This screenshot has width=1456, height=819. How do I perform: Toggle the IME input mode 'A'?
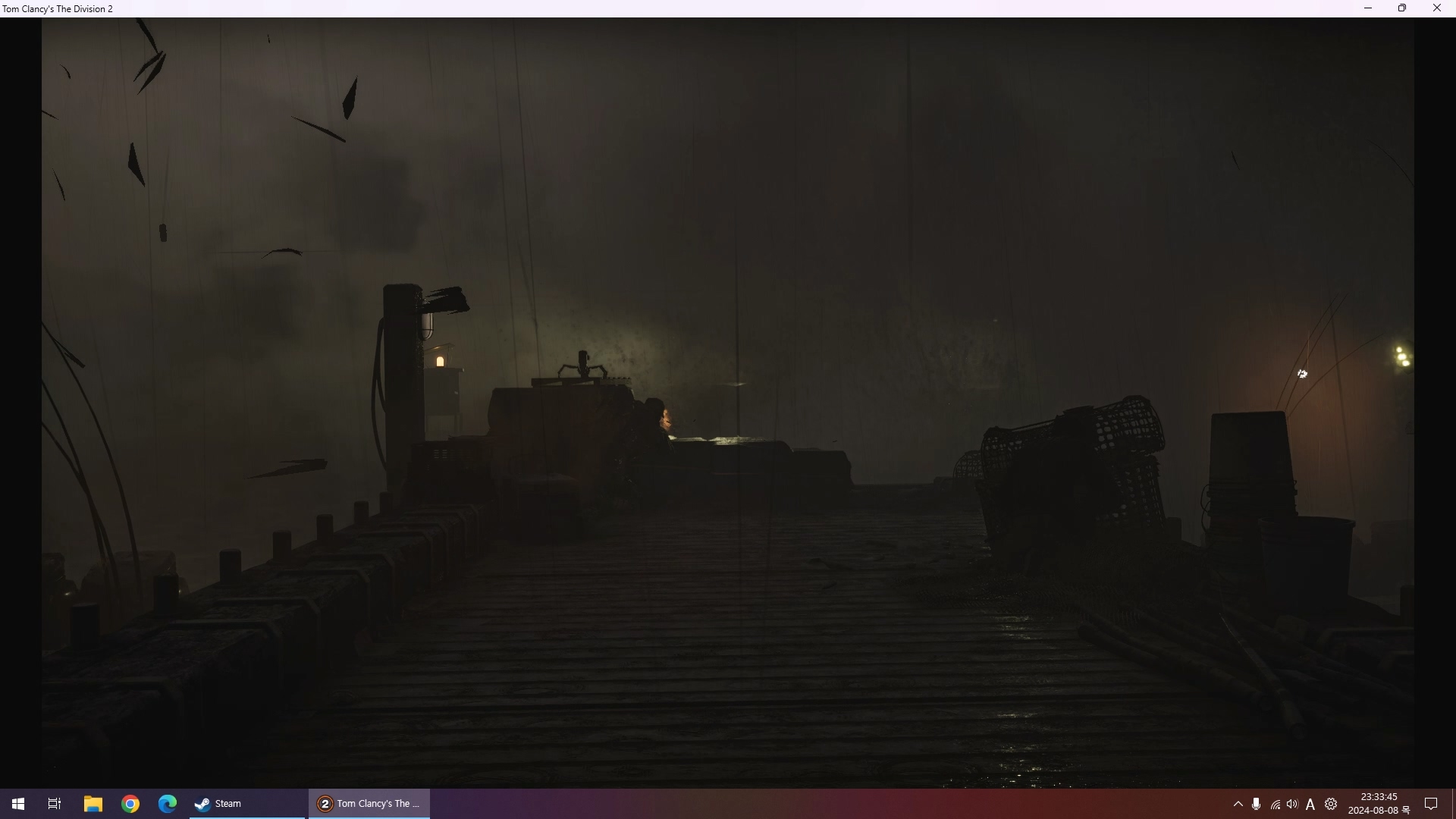point(1310,805)
